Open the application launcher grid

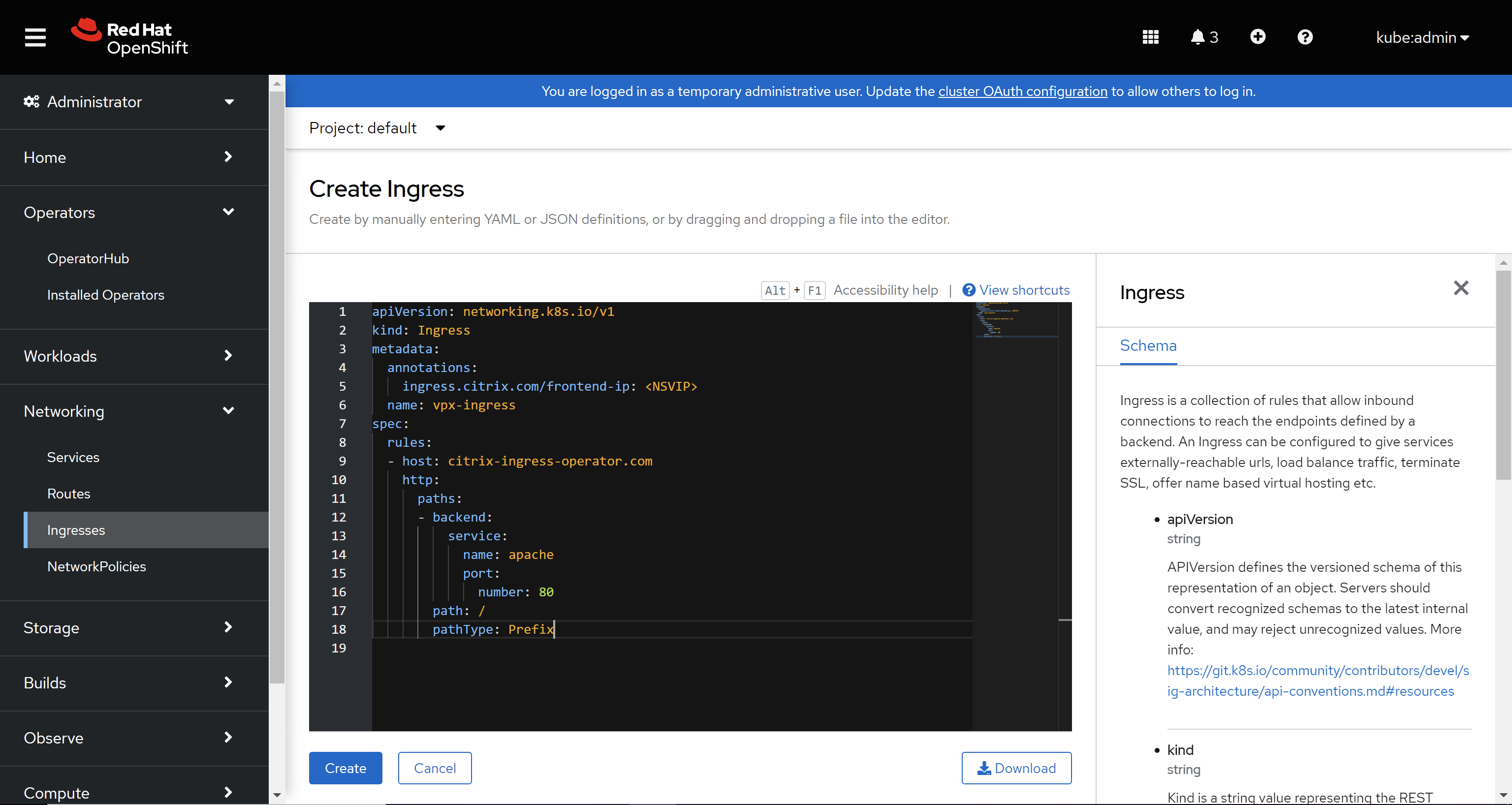[1150, 37]
